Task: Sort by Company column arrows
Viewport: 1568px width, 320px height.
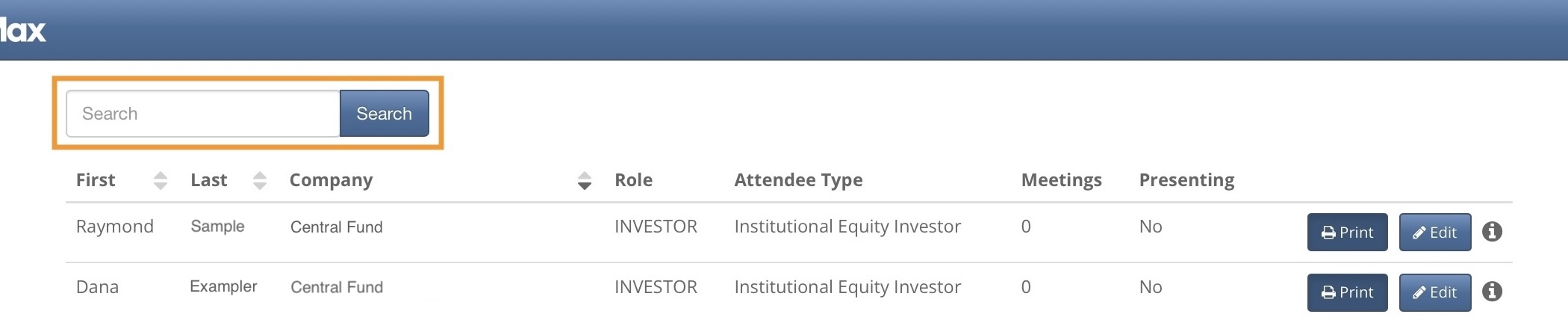Action: 585,180
